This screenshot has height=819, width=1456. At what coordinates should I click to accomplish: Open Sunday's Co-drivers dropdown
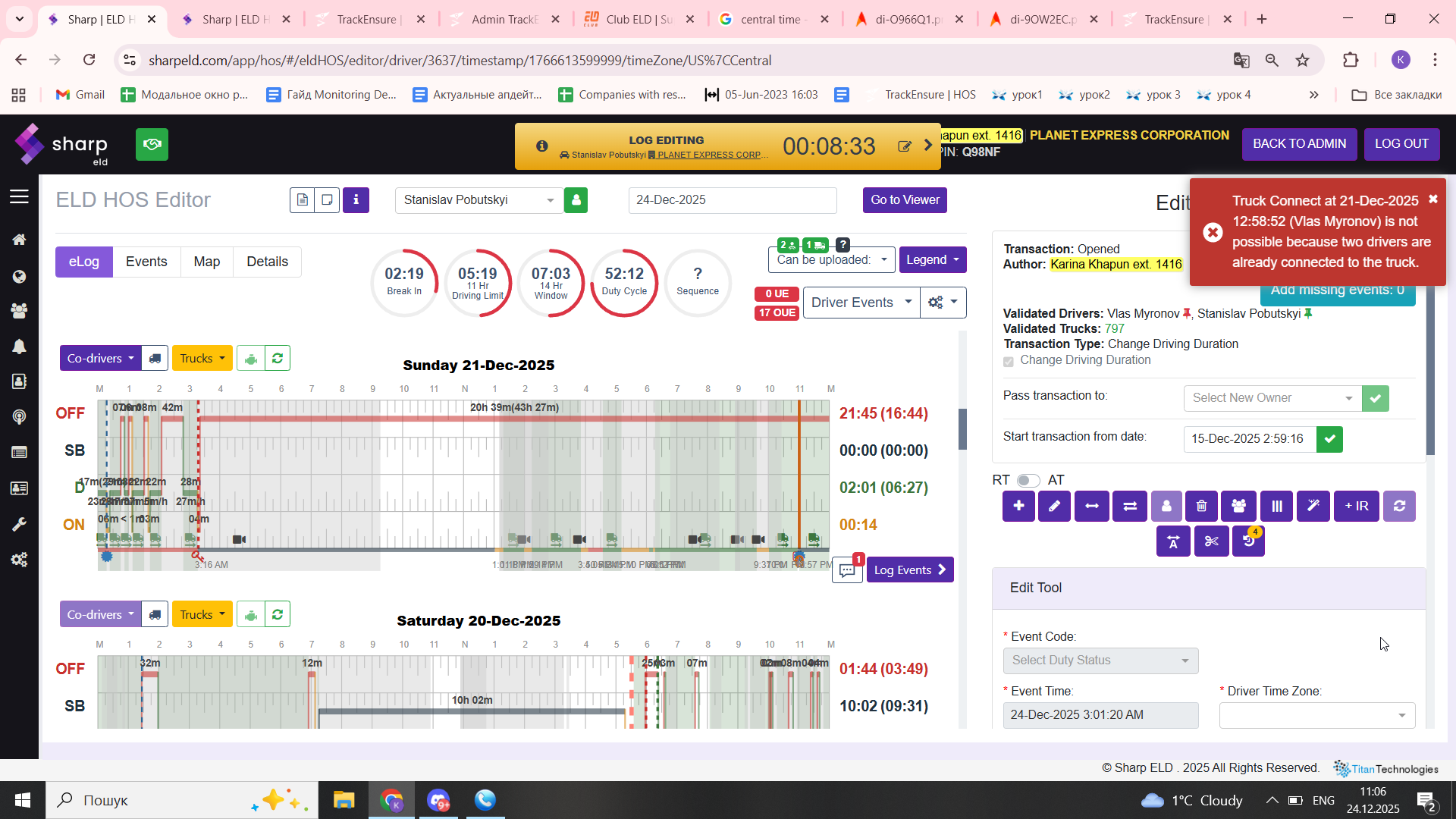click(x=100, y=359)
